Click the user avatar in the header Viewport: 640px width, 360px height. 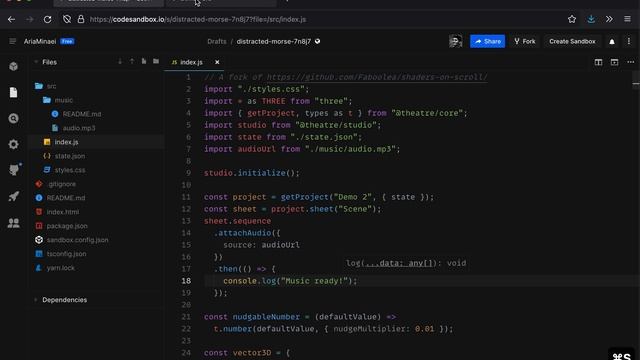[456, 41]
